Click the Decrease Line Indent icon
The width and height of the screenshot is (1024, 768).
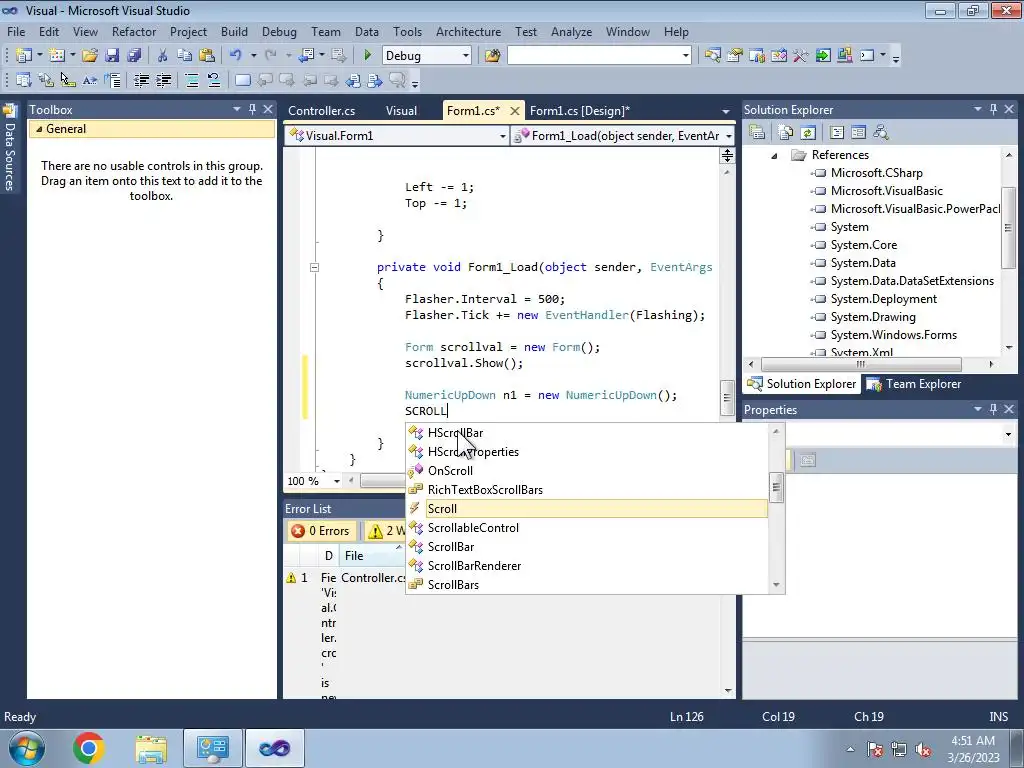click(x=142, y=80)
